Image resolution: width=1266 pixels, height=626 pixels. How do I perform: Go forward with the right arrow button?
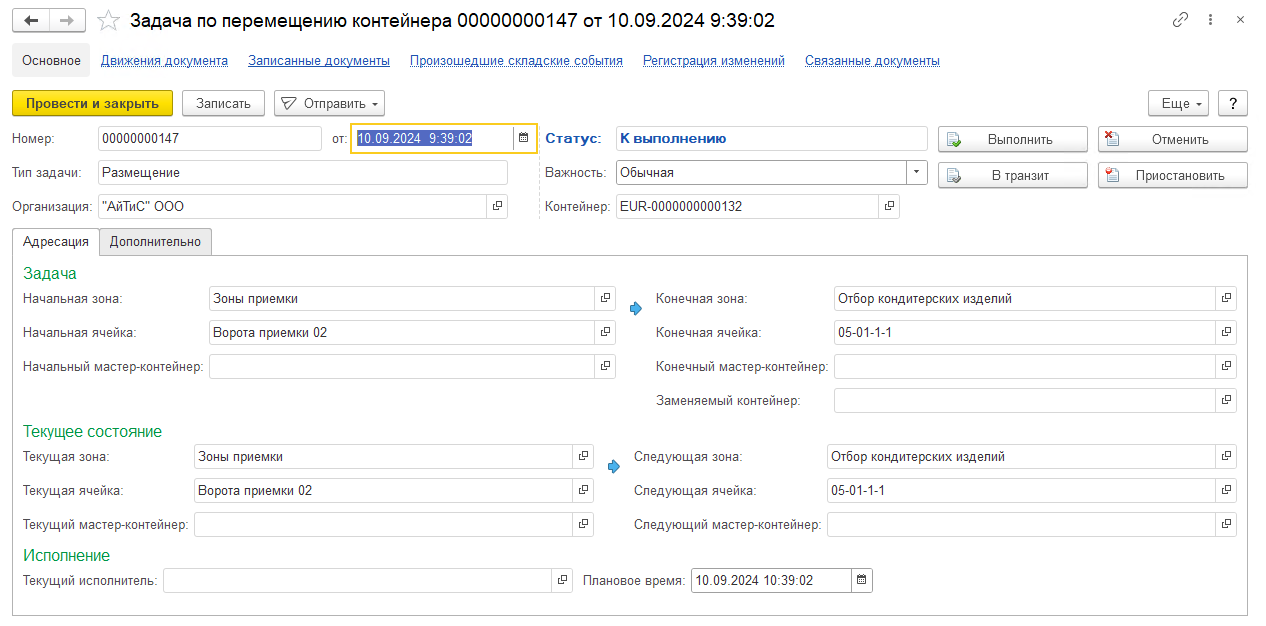(x=66, y=21)
